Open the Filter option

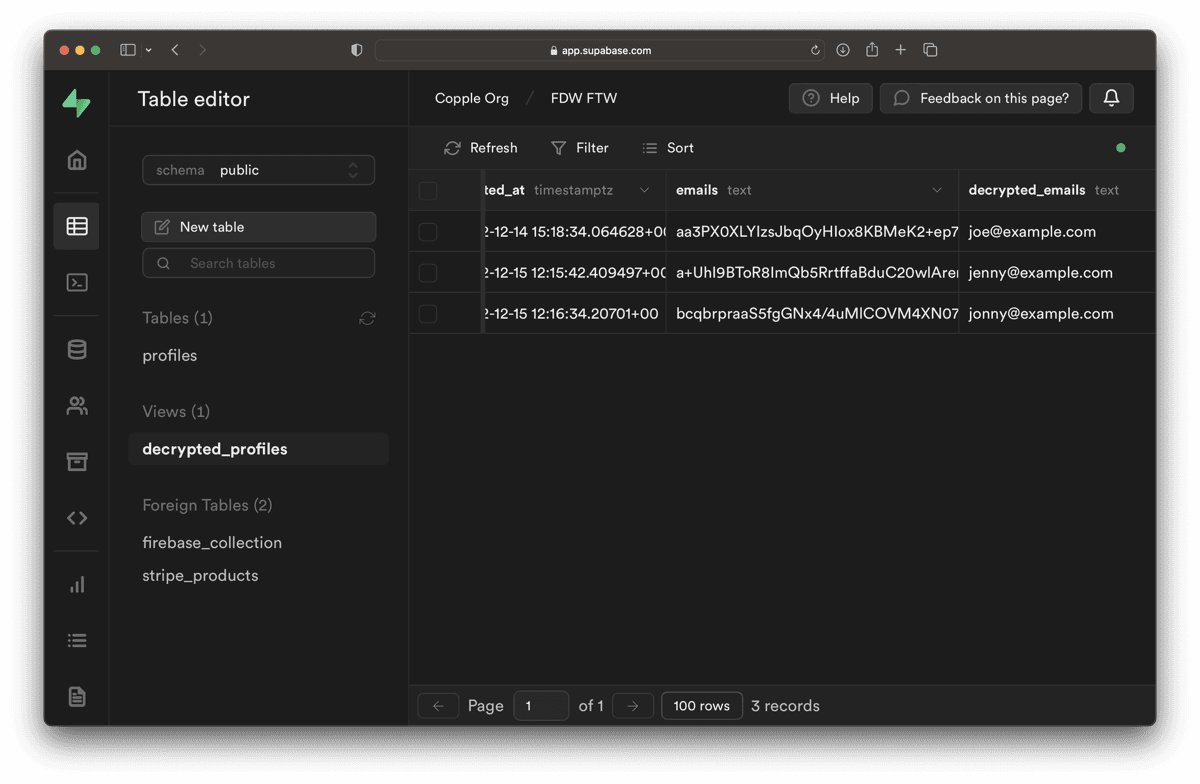pyautogui.click(x=580, y=148)
